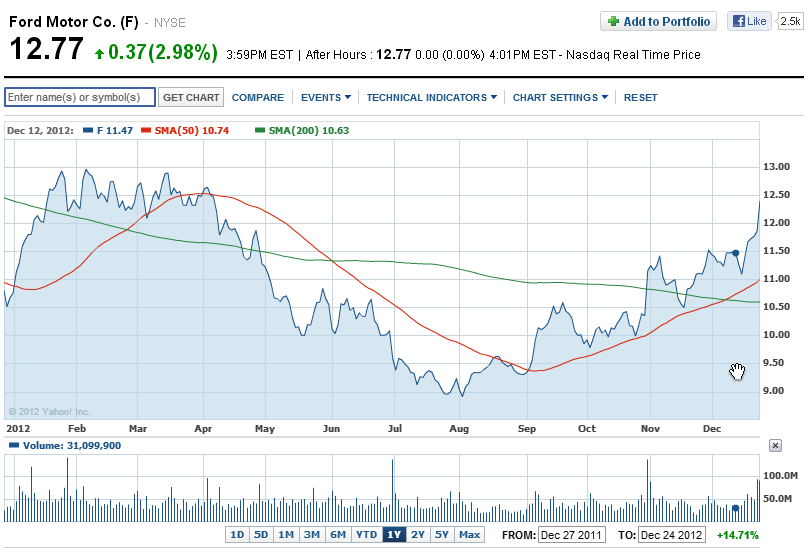Select the 1M time range tab

click(x=286, y=535)
